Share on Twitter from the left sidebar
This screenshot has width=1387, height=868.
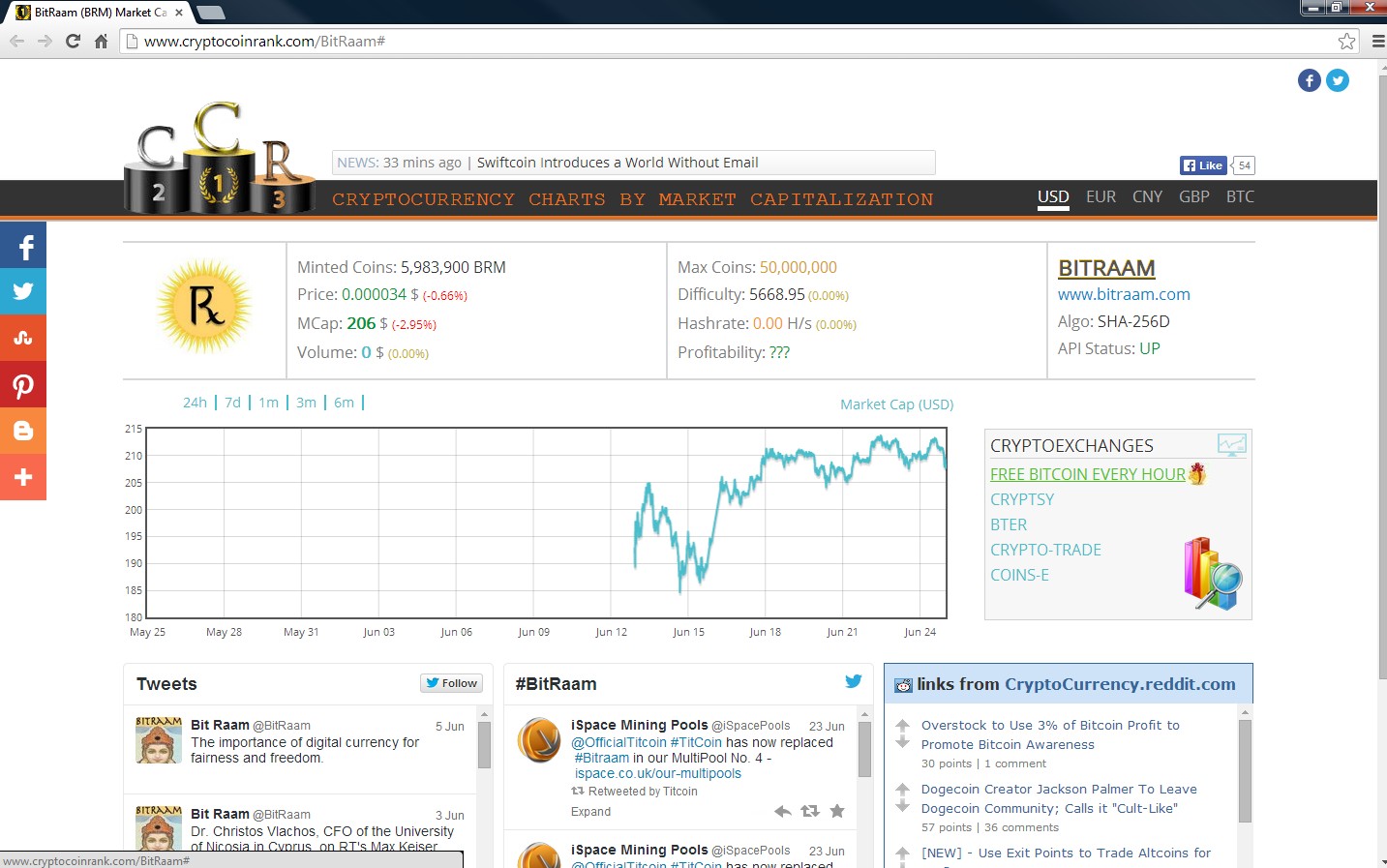23,291
